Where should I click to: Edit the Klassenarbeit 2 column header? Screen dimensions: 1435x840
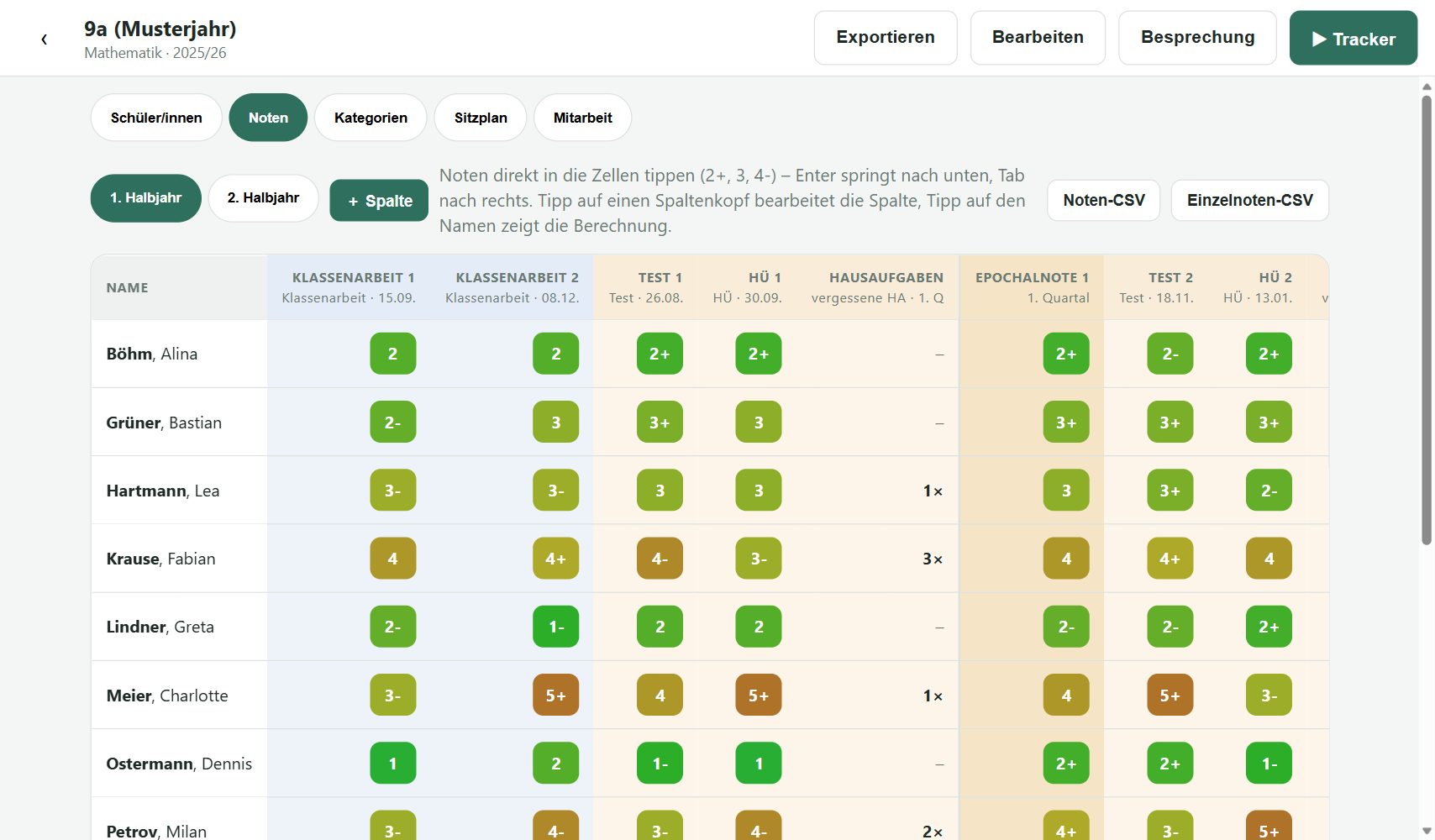(512, 287)
